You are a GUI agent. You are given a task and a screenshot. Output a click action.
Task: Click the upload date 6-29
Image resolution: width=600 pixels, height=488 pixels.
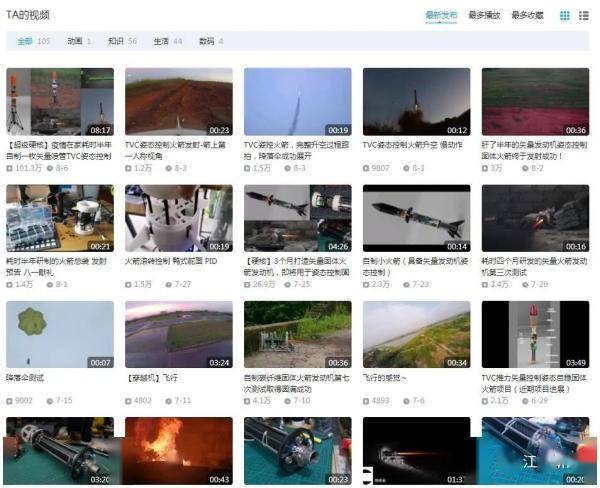(x=539, y=401)
